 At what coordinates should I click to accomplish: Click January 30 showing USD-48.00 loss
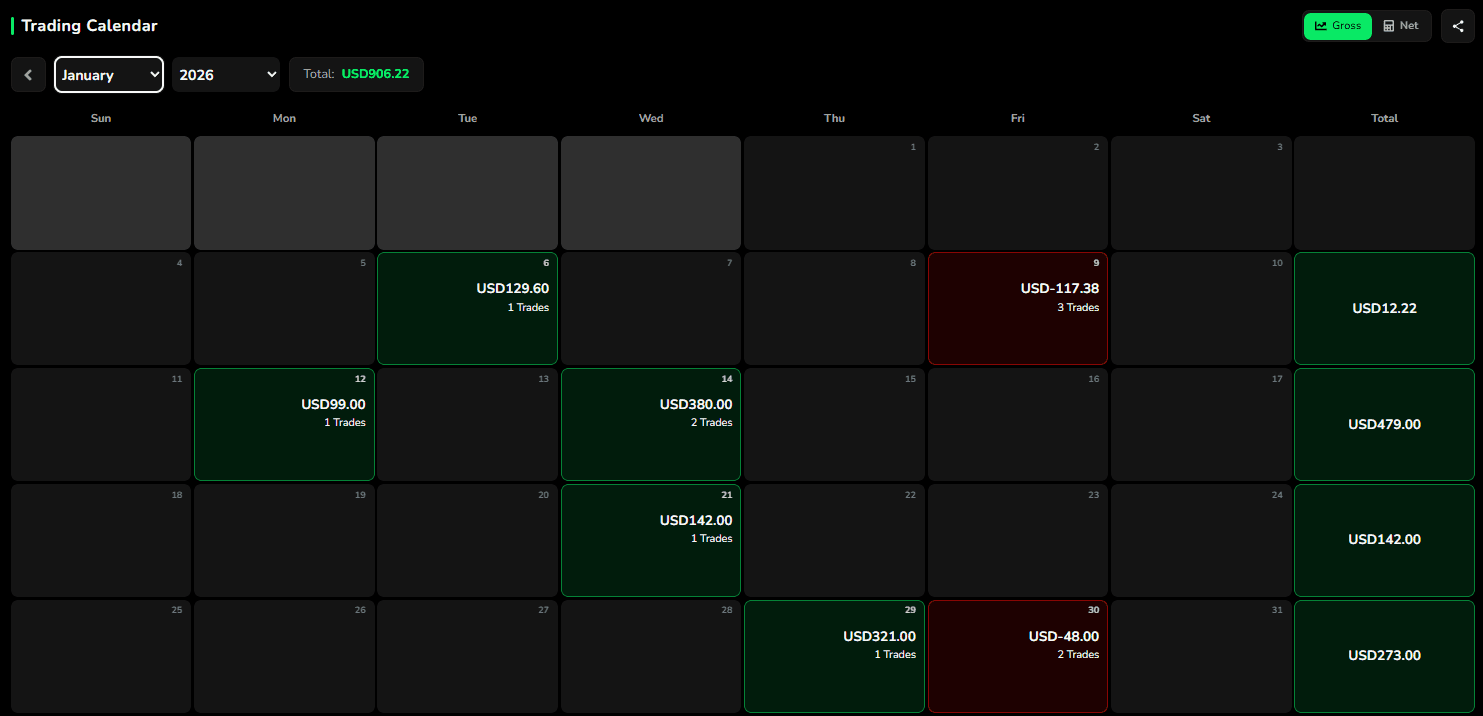coord(1017,656)
